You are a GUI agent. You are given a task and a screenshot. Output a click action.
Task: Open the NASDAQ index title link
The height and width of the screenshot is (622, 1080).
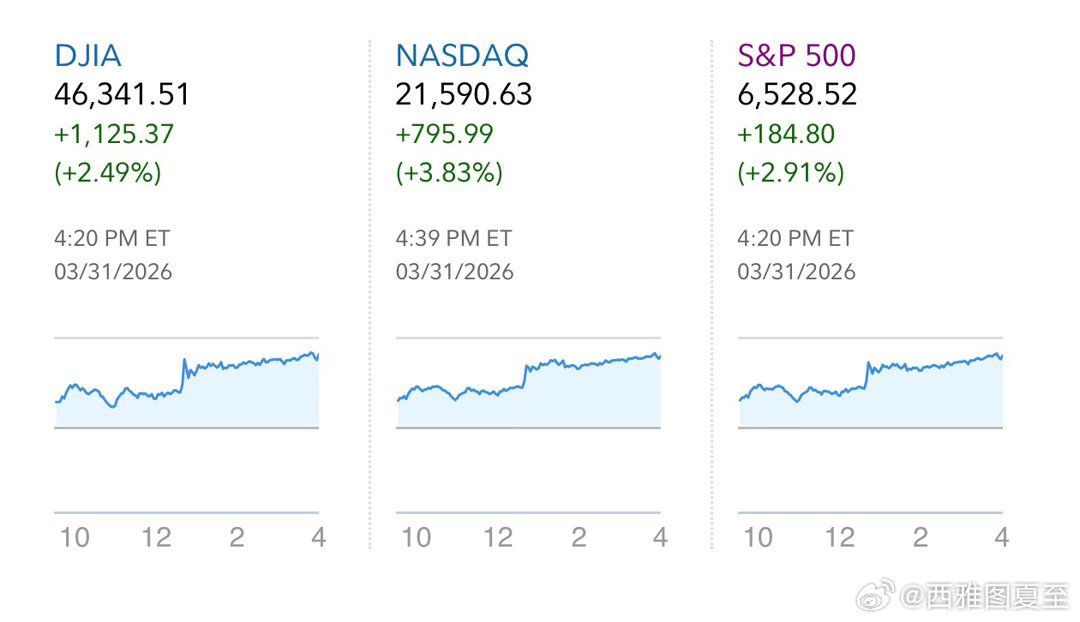[462, 55]
